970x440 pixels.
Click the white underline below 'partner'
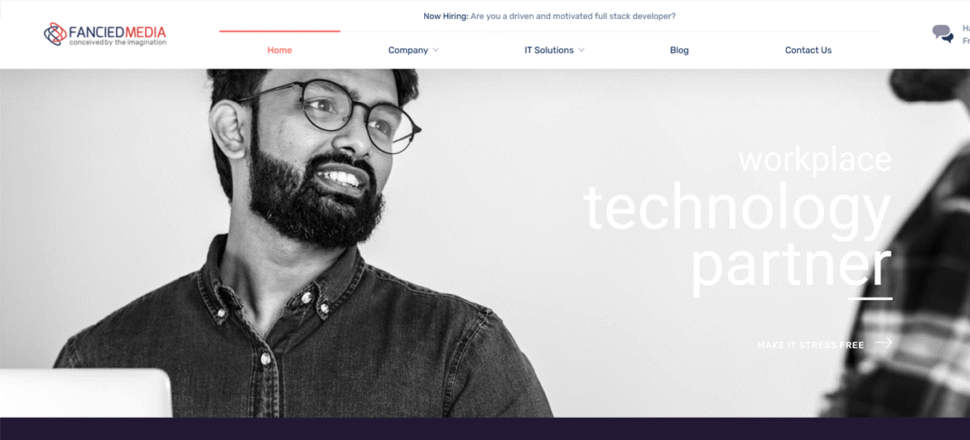(870, 299)
